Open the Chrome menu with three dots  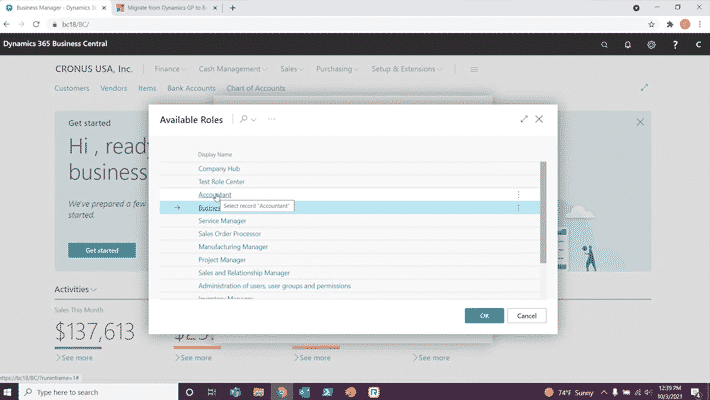(700, 24)
